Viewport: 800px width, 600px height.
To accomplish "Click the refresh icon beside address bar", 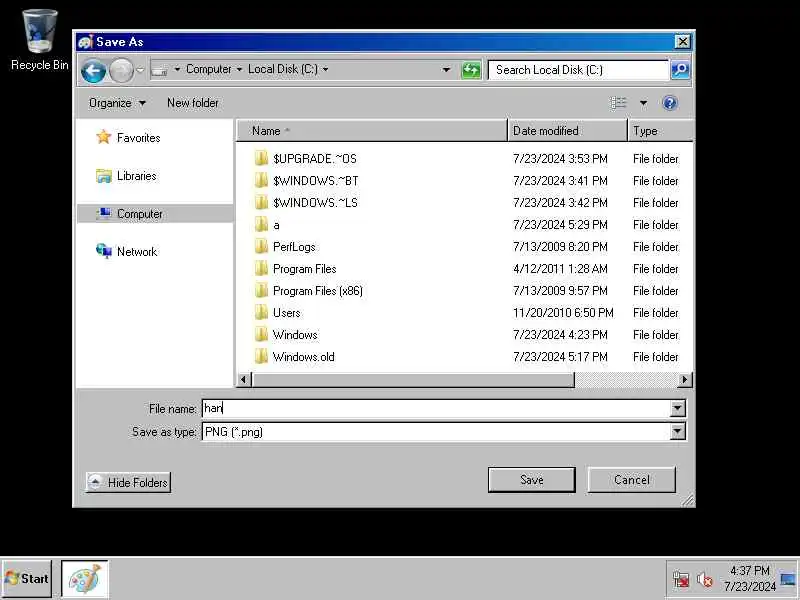I will (x=471, y=69).
